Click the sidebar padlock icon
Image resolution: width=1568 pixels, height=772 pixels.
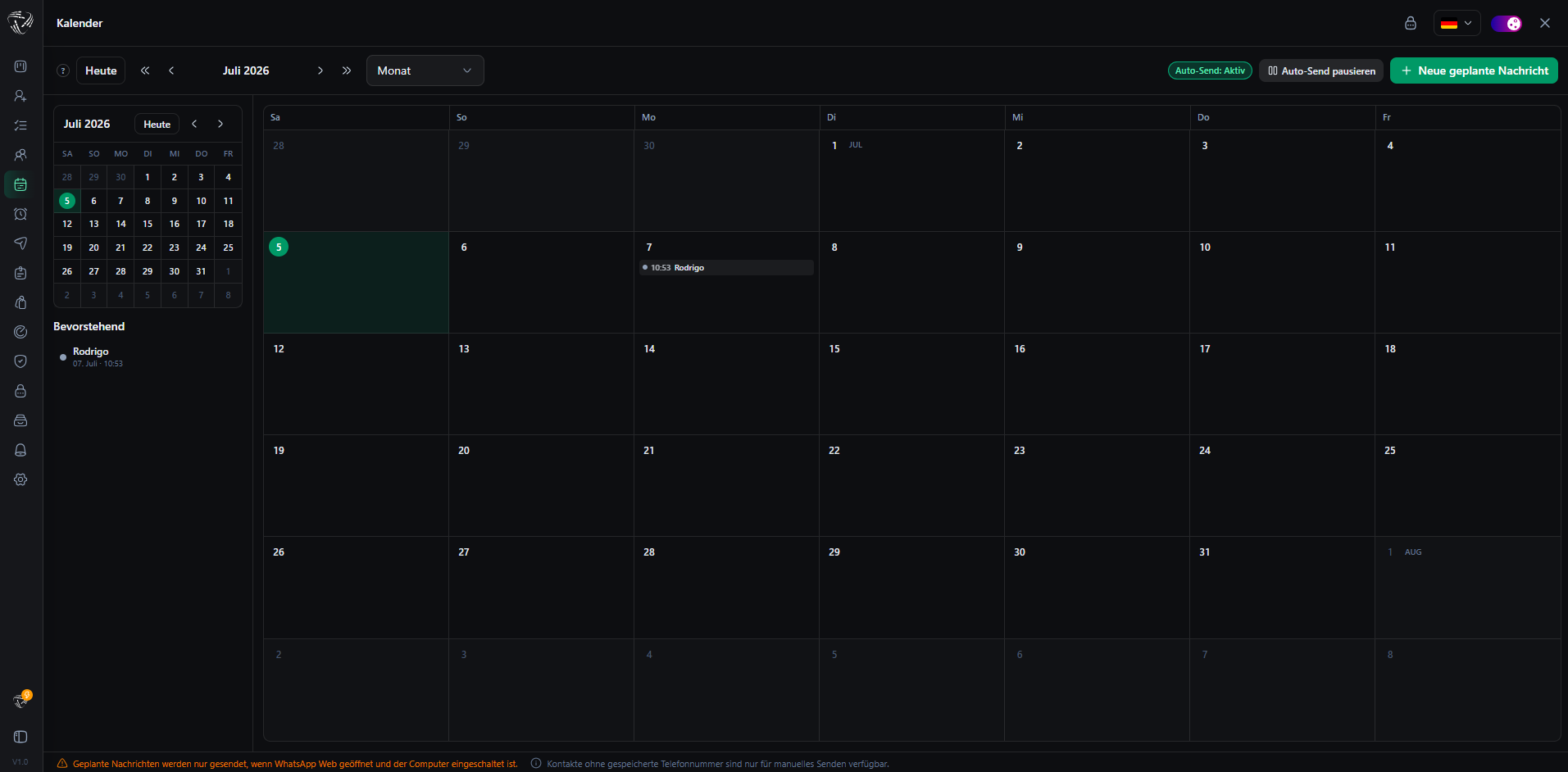pyautogui.click(x=20, y=391)
